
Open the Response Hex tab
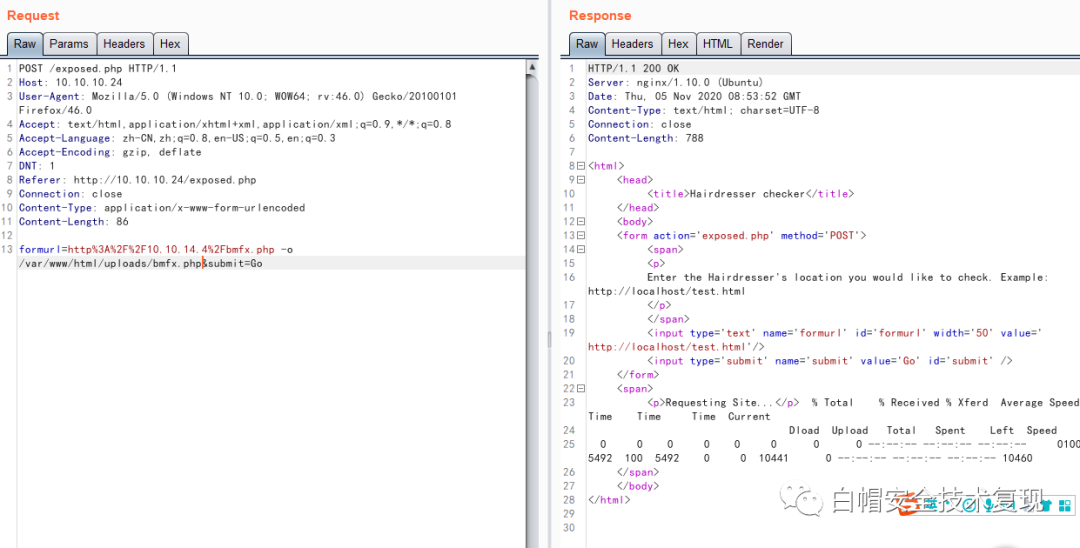pyautogui.click(x=678, y=43)
